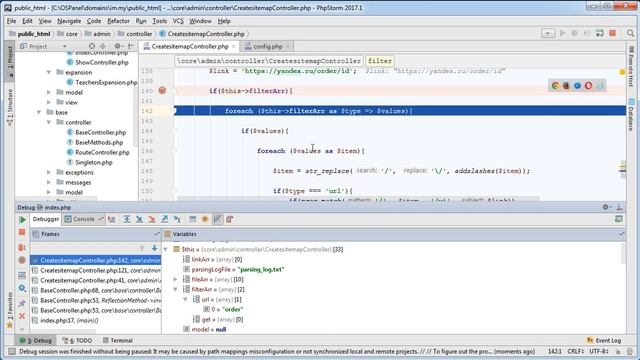640x360 pixels.
Task: Collapse the filterArr variable
Action: [176, 289]
